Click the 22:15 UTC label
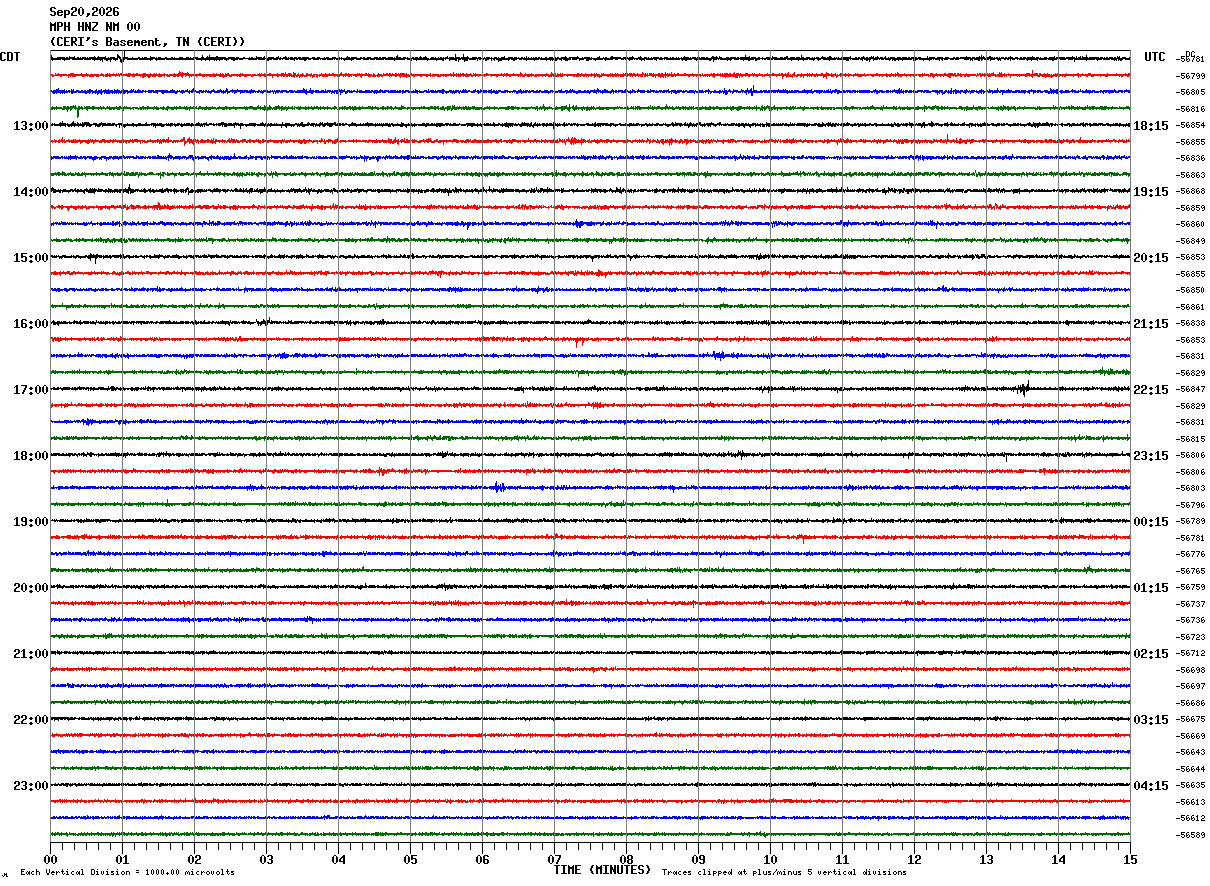Screen dimensions: 1210x886 pos(1151,390)
